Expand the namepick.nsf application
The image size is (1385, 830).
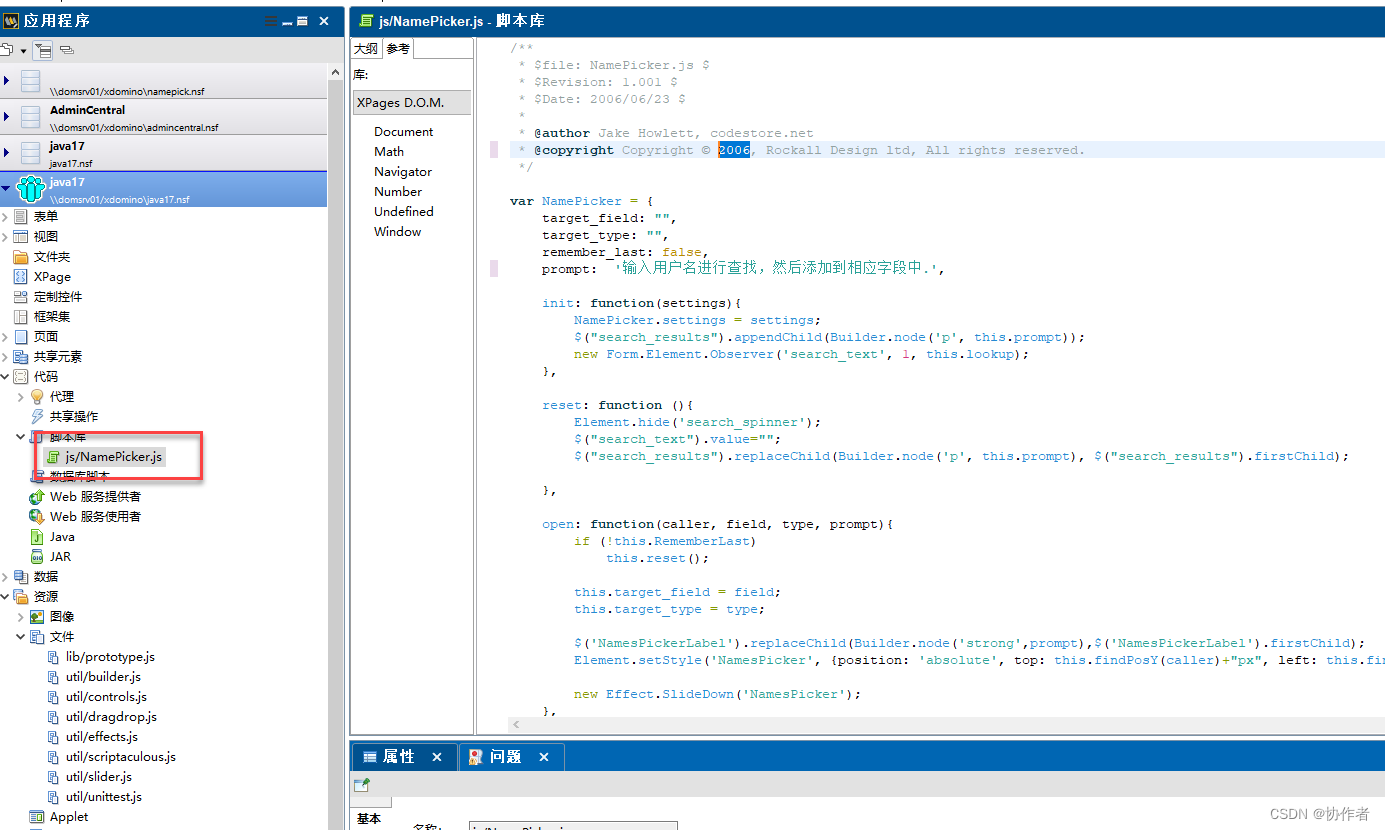pos(6,81)
